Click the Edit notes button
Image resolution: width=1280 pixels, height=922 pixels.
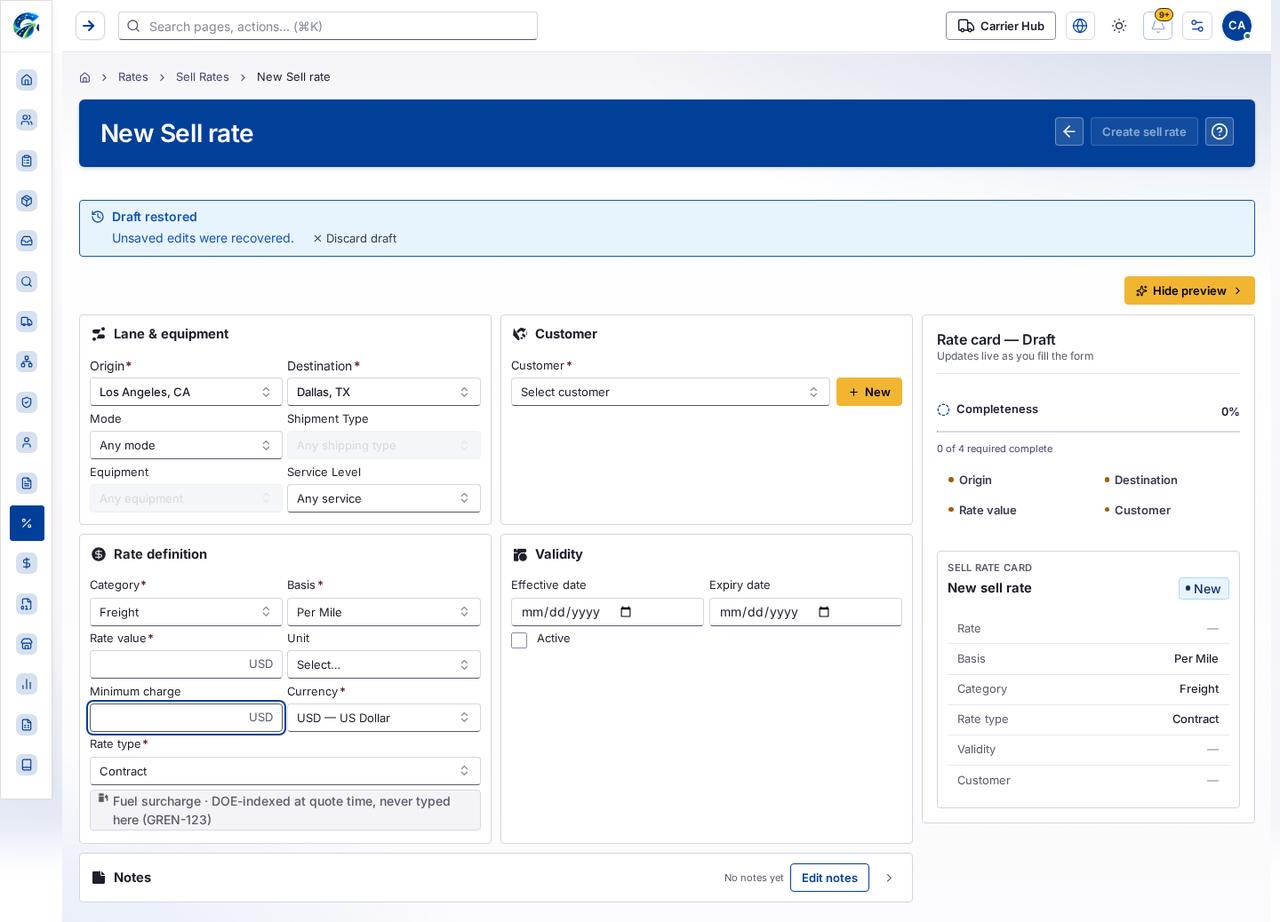coord(829,878)
